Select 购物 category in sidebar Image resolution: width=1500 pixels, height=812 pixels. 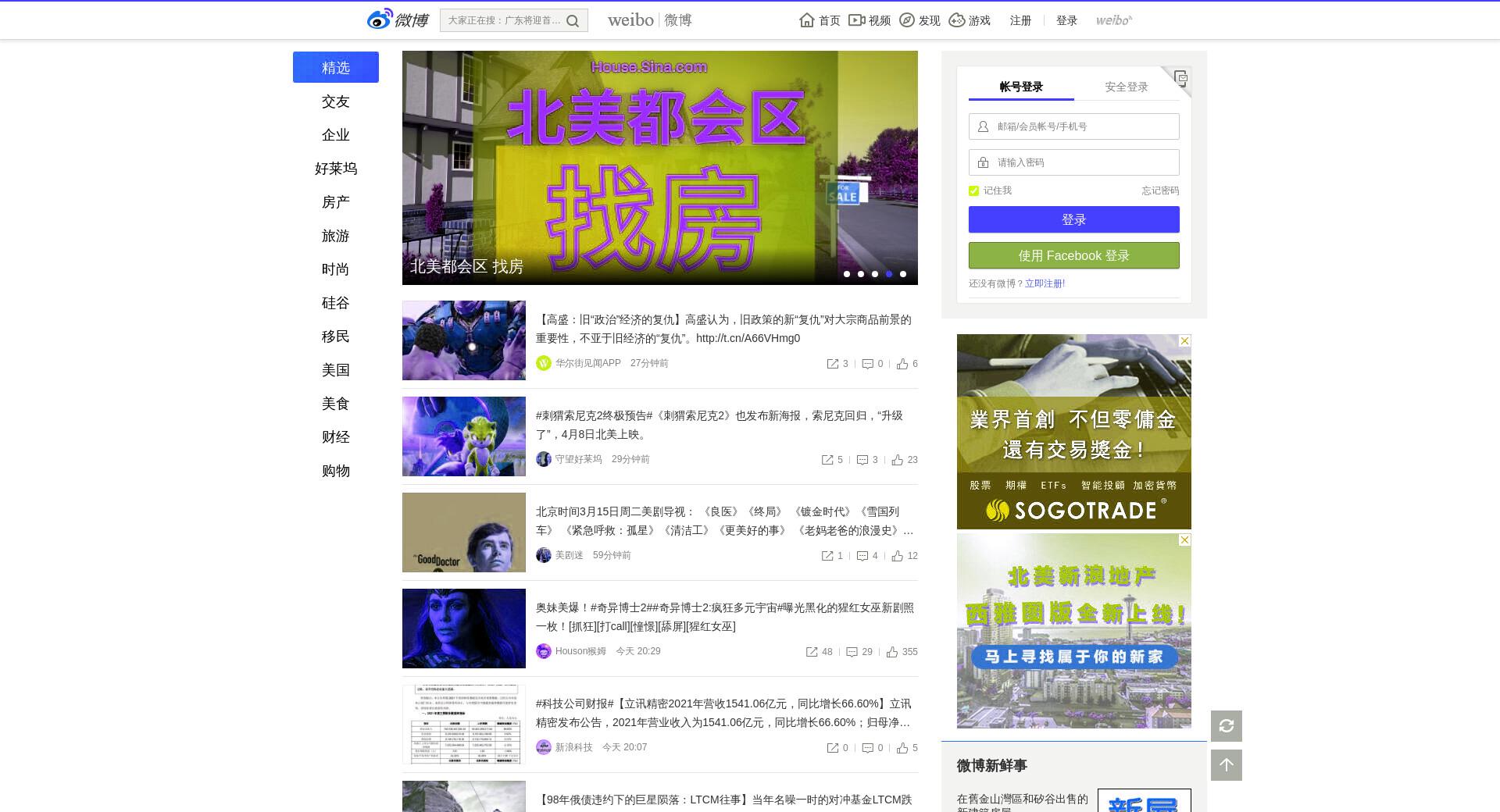tap(336, 471)
